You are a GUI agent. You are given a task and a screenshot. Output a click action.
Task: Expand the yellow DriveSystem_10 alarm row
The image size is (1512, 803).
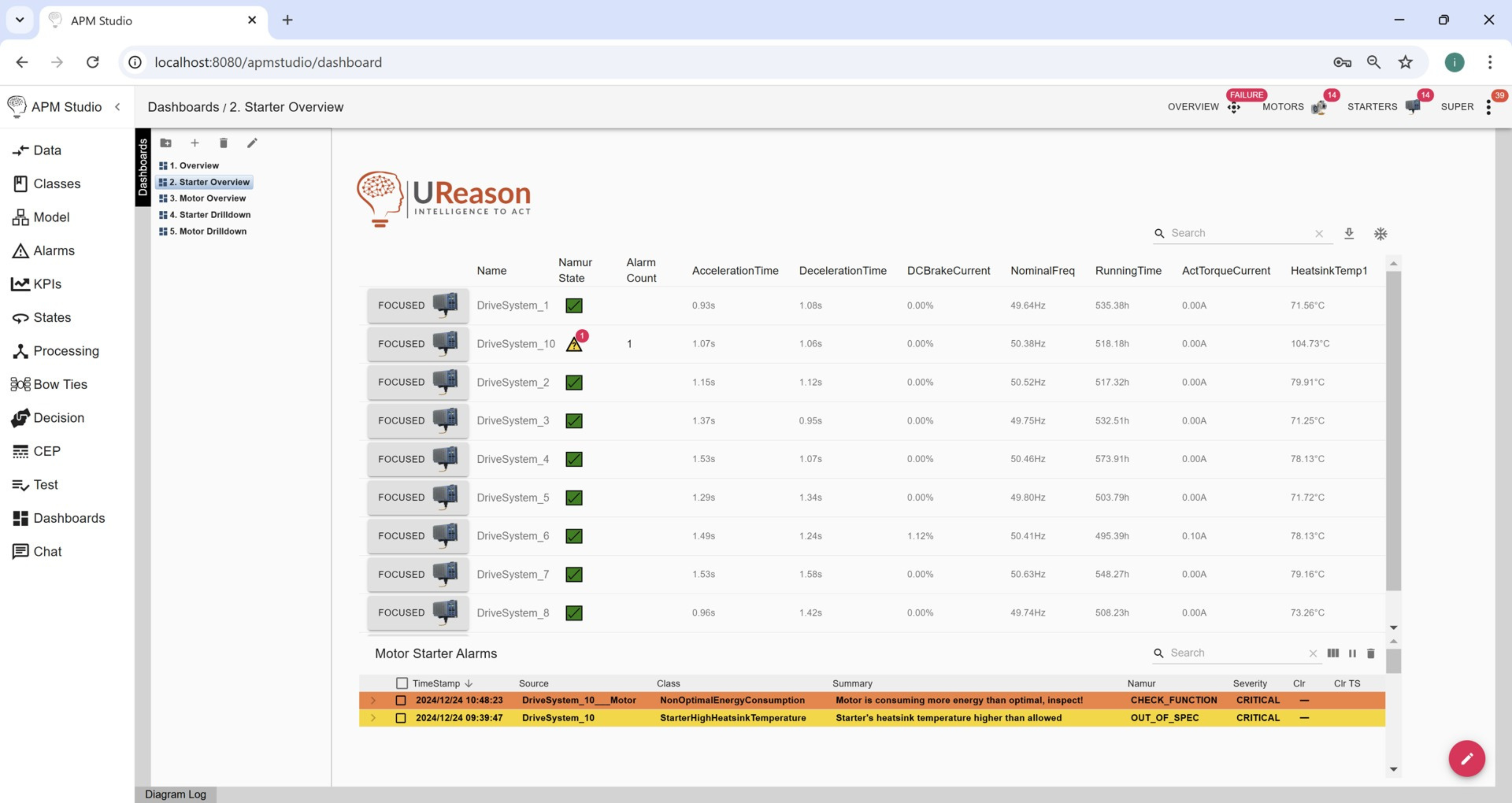(373, 718)
